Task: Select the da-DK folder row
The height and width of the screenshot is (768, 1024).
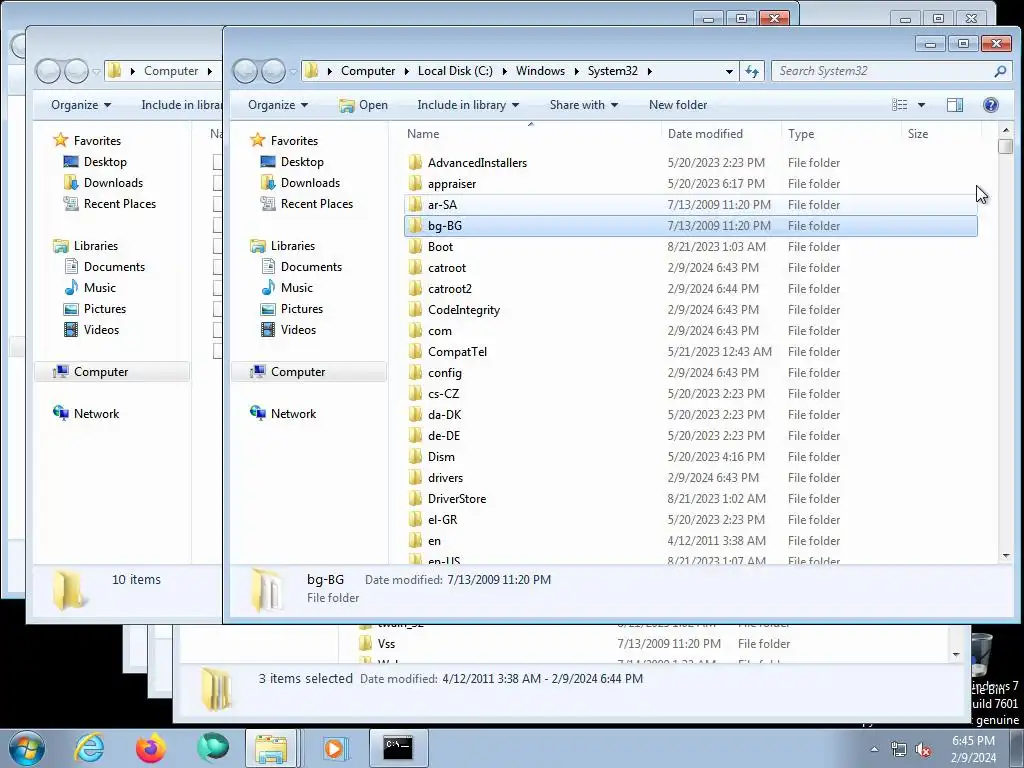Action: pos(690,415)
